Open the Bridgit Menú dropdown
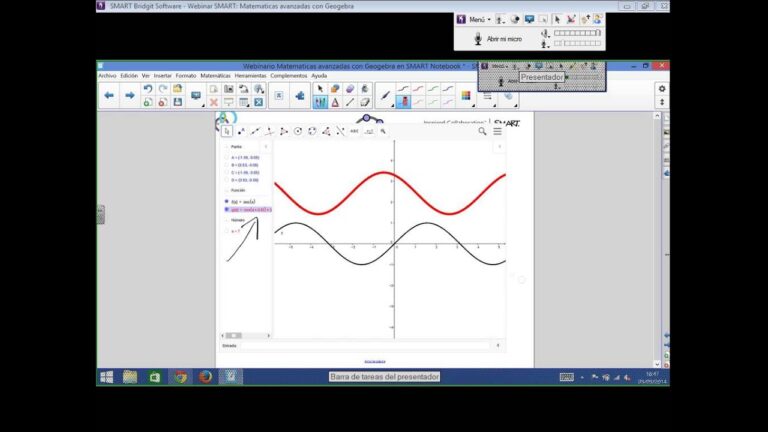This screenshot has height=432, width=768. (474, 19)
